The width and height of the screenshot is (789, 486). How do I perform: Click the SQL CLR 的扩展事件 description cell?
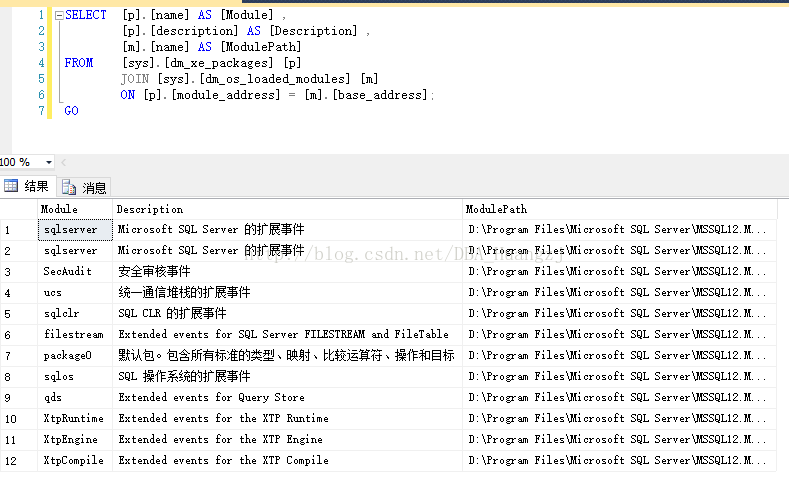(x=287, y=313)
